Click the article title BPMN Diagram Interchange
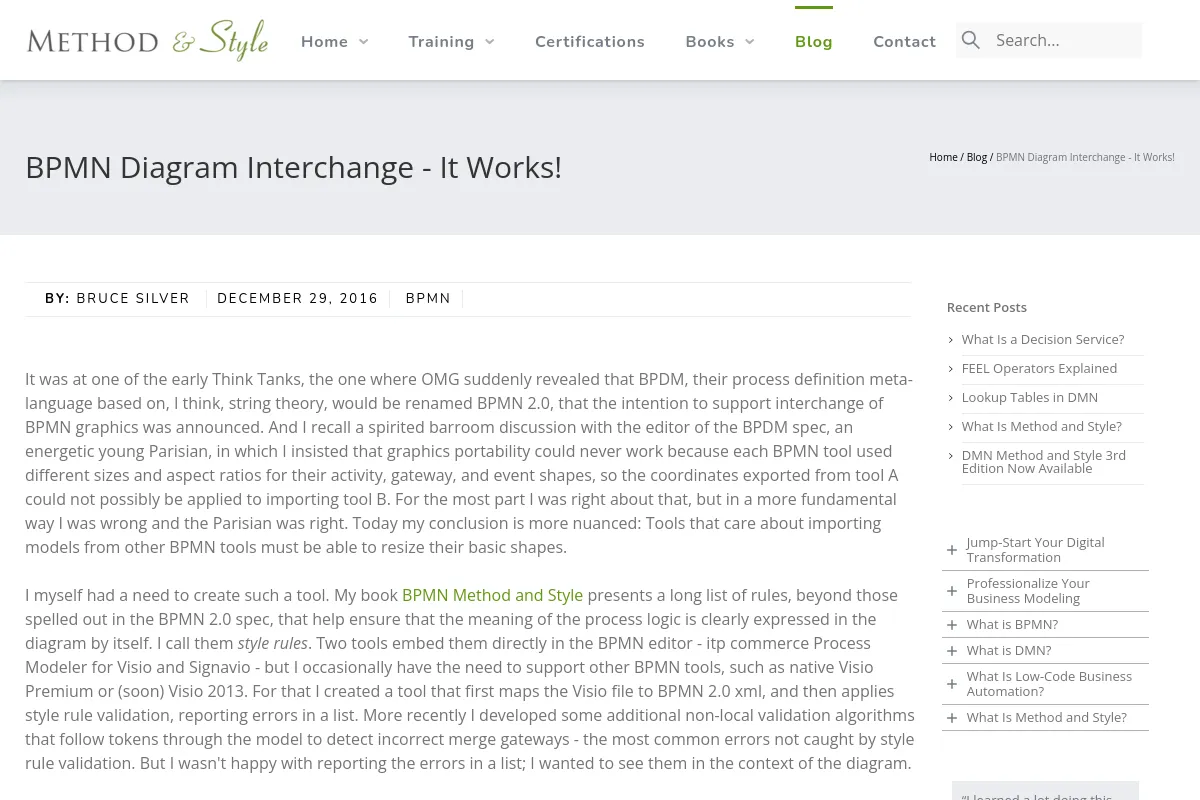Image resolution: width=1200 pixels, height=800 pixels. pyautogui.click(x=293, y=167)
